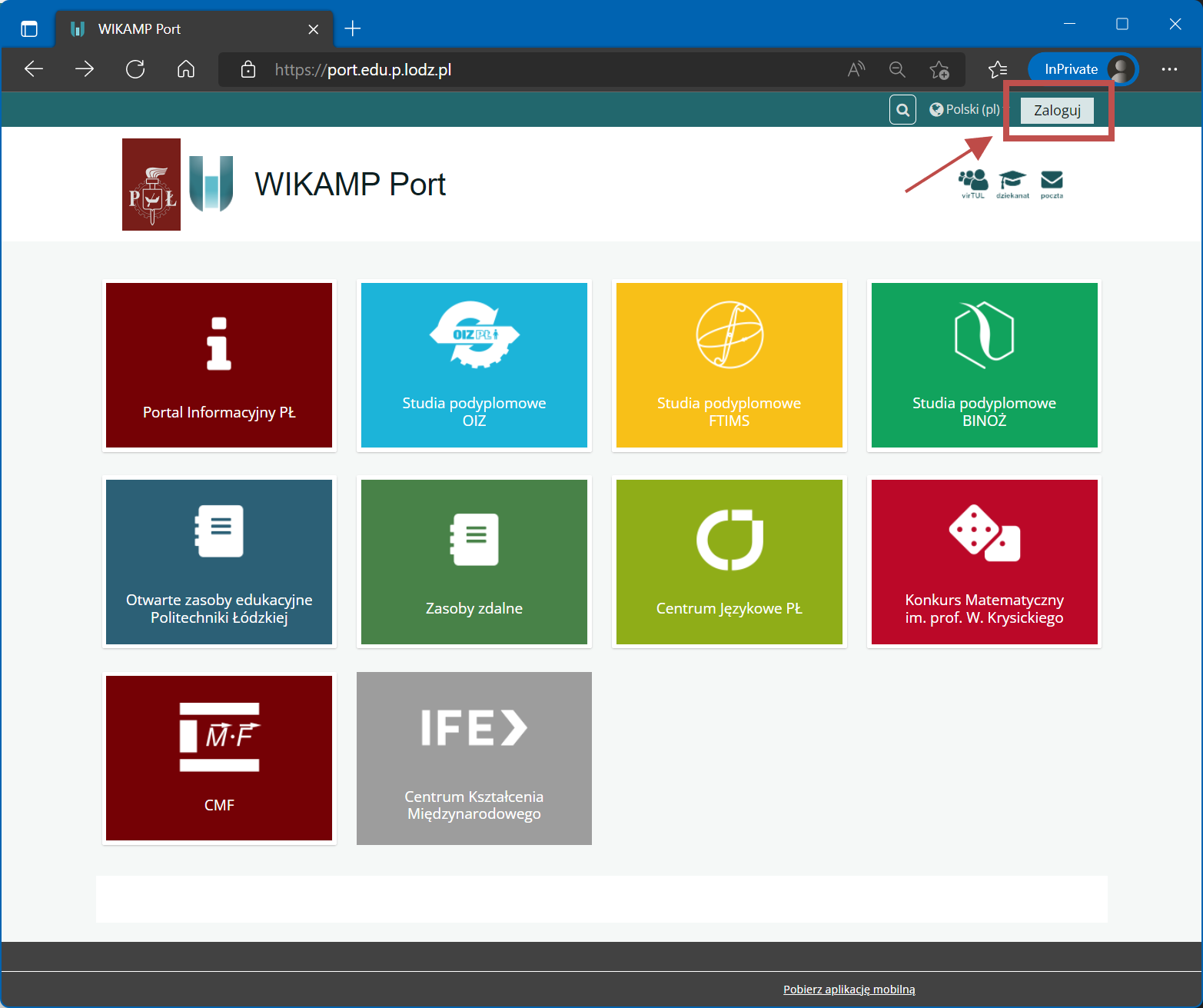1203x1008 pixels.
Task: Select the Centrum Językowe PŁ tile
Action: point(729,562)
